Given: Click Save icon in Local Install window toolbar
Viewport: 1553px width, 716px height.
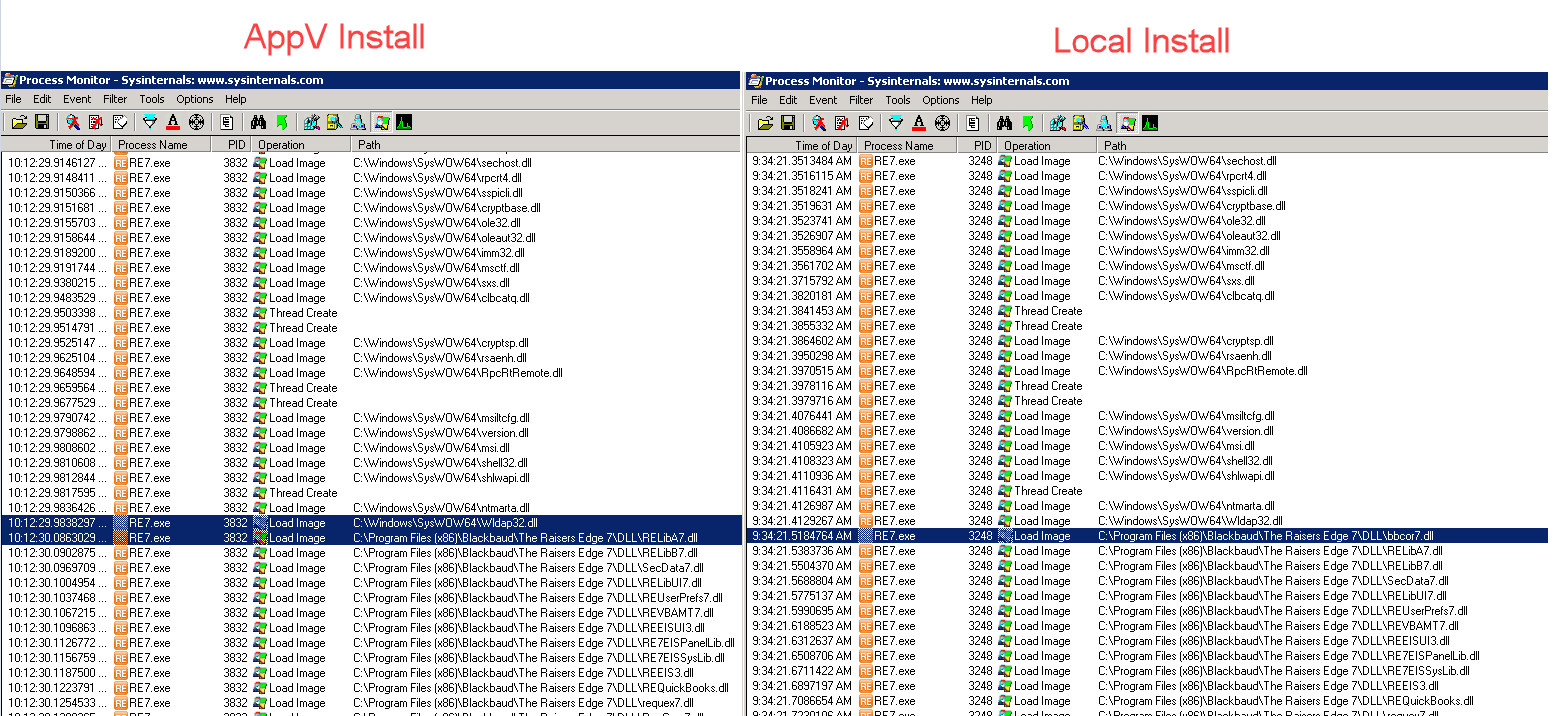Looking at the screenshot, I should [x=787, y=123].
